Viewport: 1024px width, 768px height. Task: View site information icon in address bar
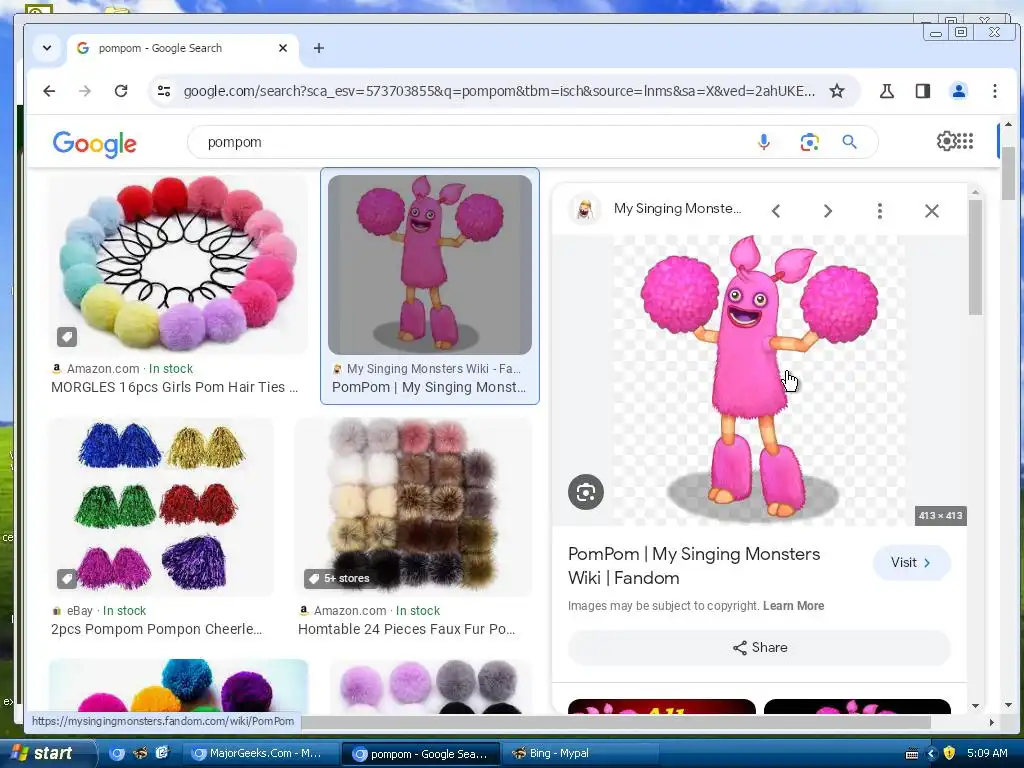click(164, 91)
